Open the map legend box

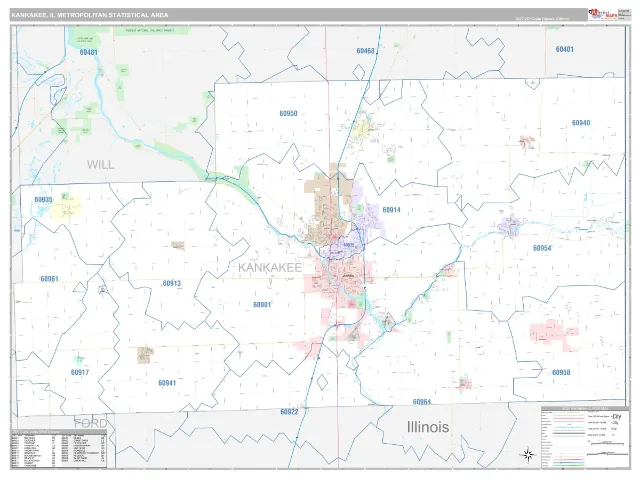pos(585,437)
